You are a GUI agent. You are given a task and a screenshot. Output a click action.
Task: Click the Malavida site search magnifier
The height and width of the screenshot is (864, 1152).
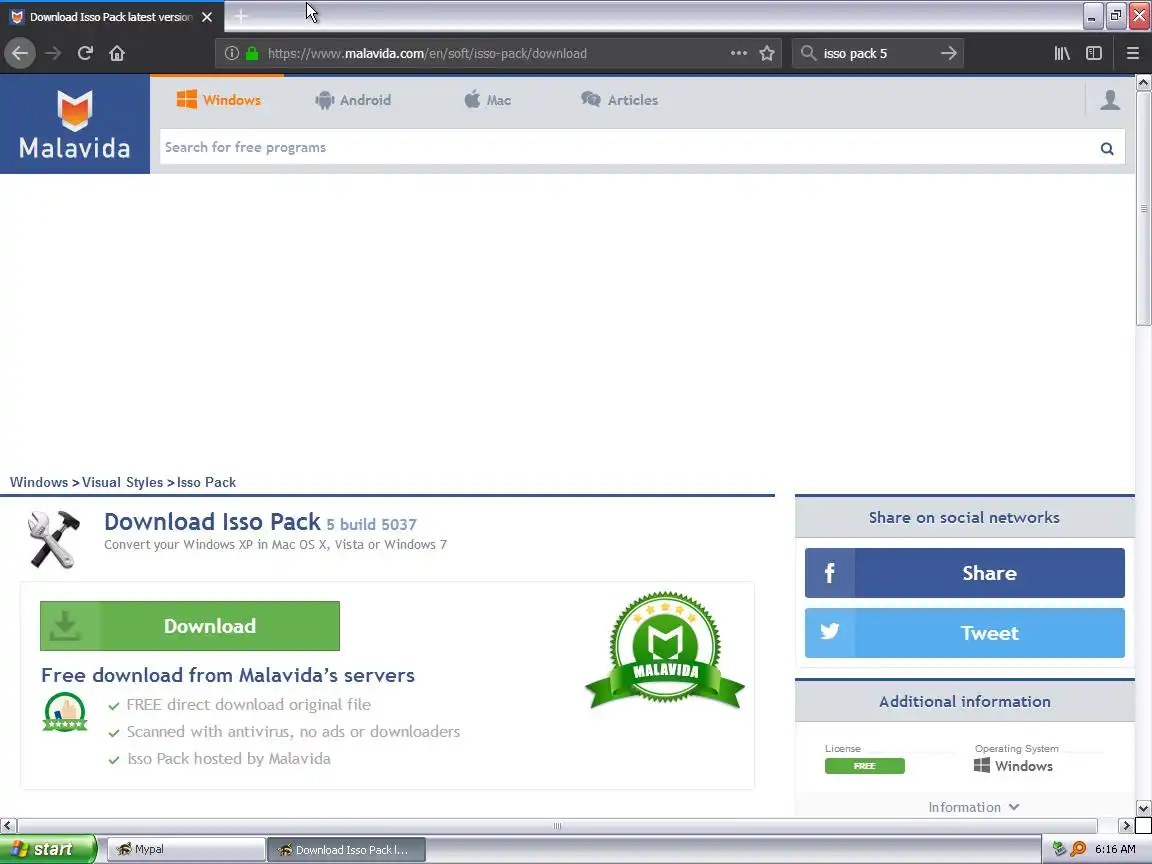pyautogui.click(x=1106, y=148)
